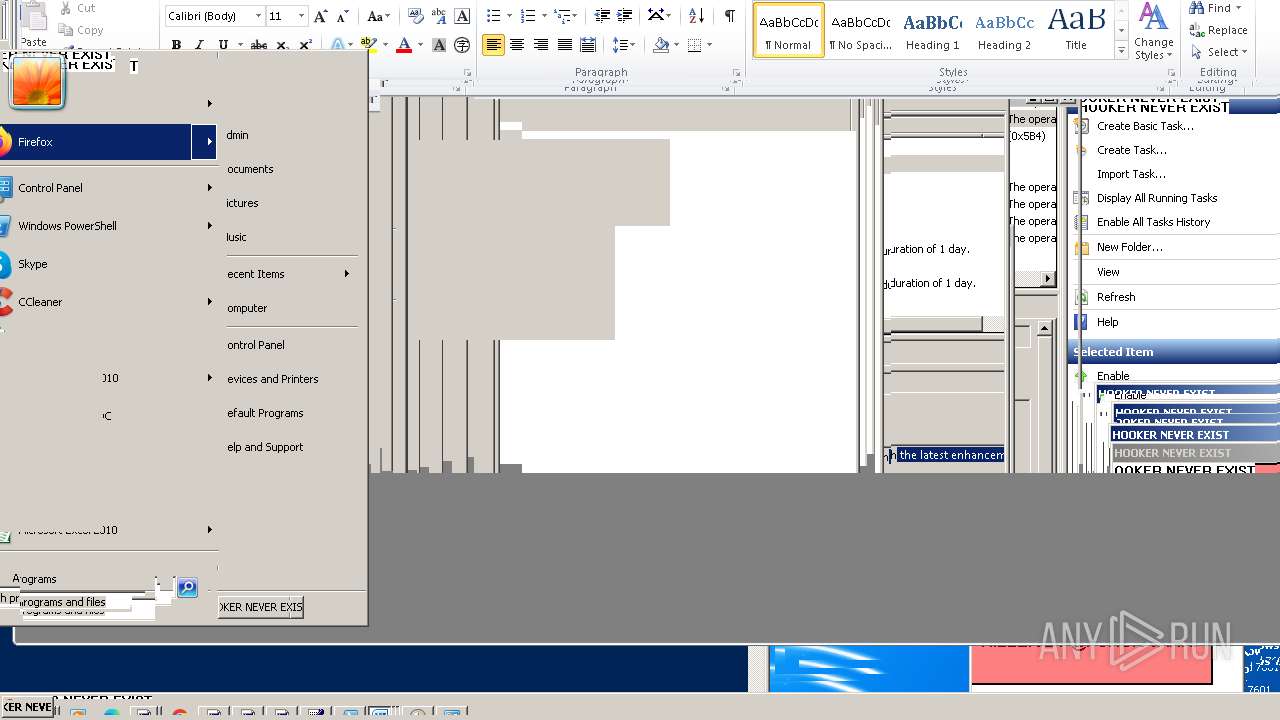Select the Normal style

(788, 30)
